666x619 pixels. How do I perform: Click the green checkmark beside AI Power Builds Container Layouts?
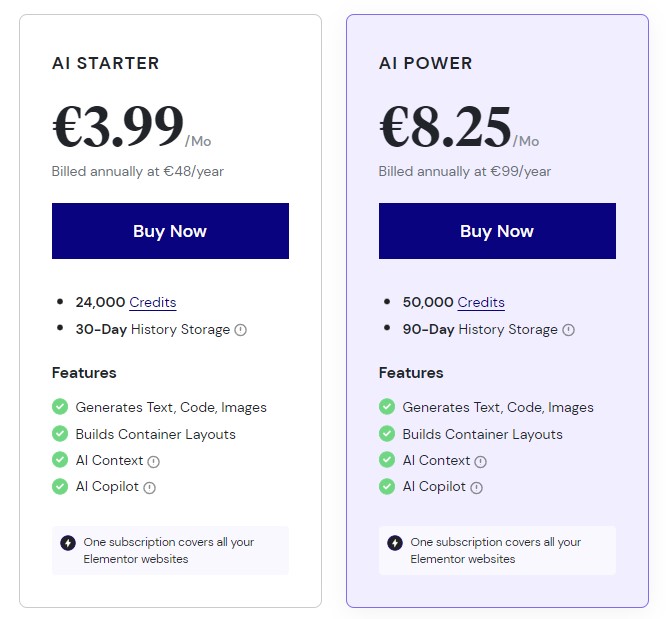pos(387,434)
